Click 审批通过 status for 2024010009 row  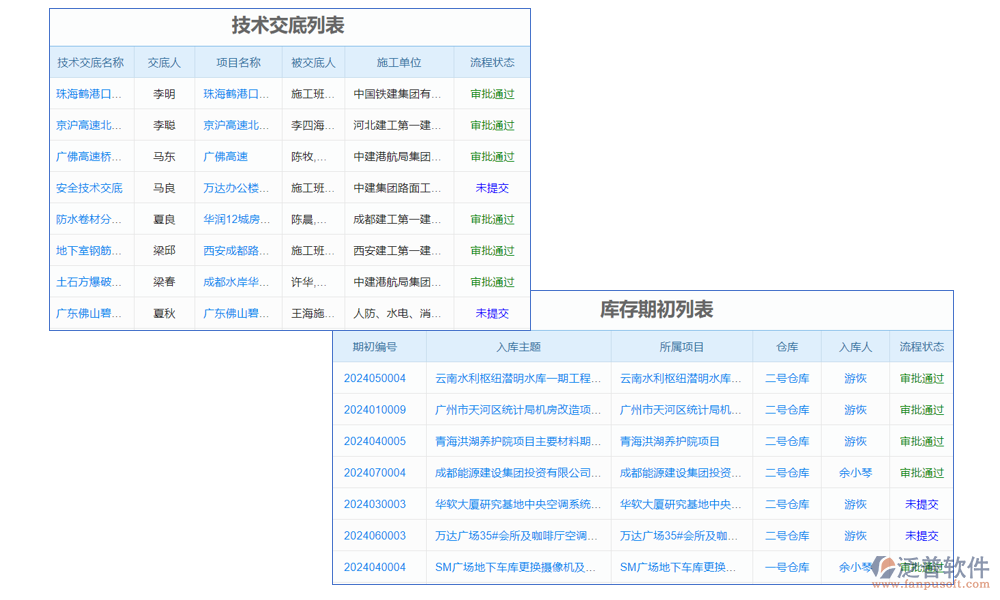pyautogui.click(x=921, y=409)
